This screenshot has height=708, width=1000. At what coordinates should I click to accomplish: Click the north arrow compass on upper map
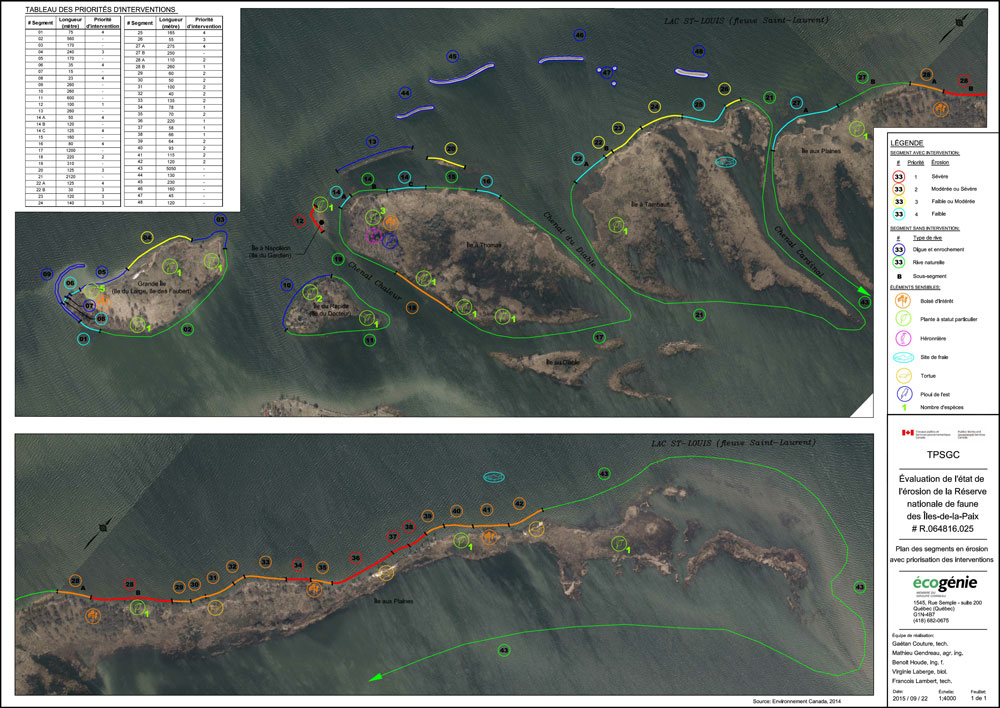tap(960, 22)
